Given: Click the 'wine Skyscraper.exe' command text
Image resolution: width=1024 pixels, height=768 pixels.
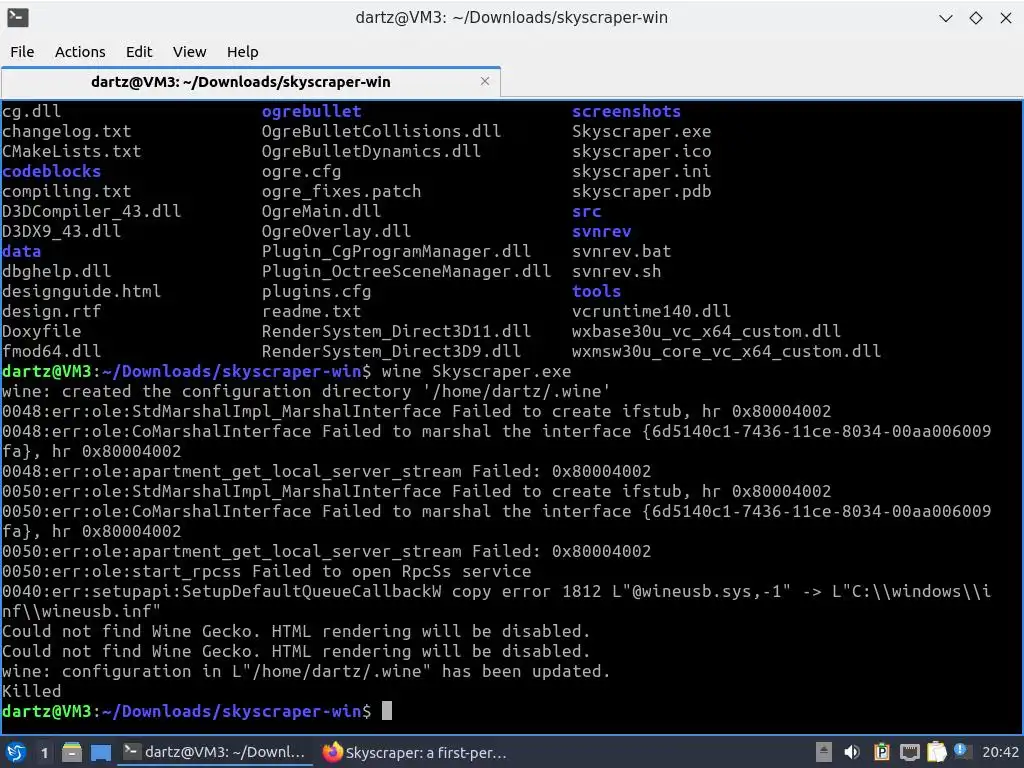Looking at the screenshot, I should [476, 372].
